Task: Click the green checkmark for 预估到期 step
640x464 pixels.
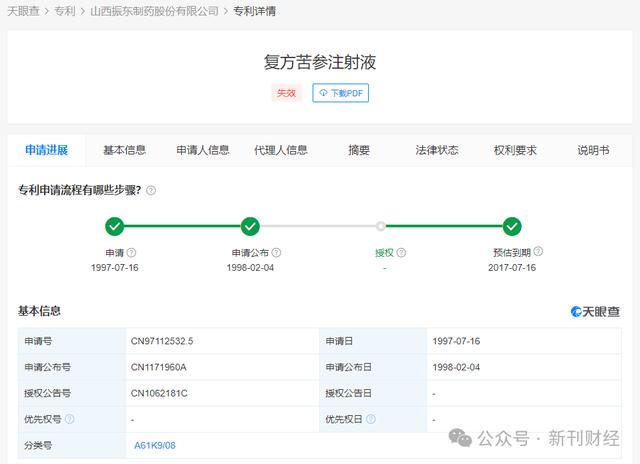Action: [512, 226]
